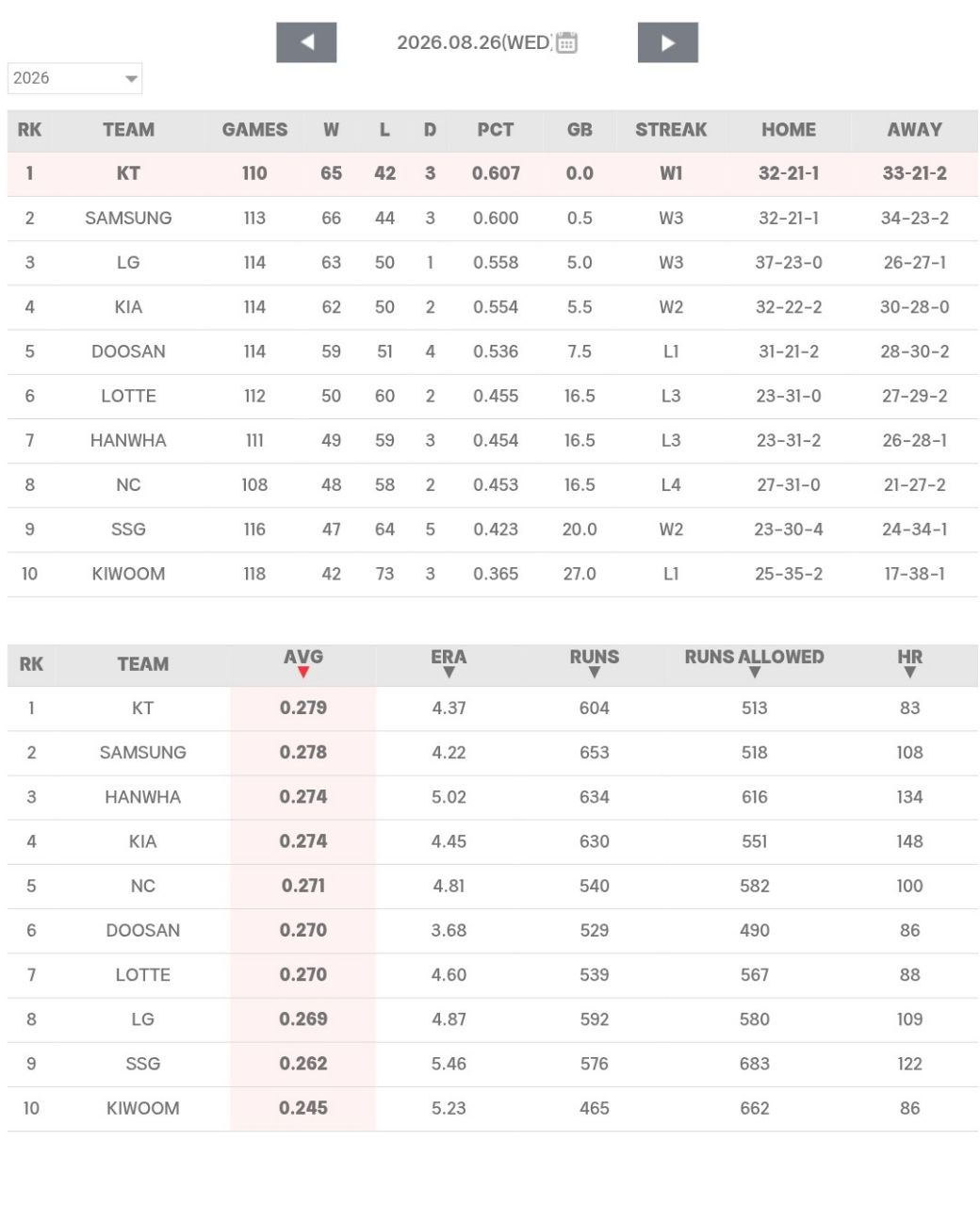Sort stats table by ERA arrow
Viewport: 980px width, 1206px height.
coord(449,673)
